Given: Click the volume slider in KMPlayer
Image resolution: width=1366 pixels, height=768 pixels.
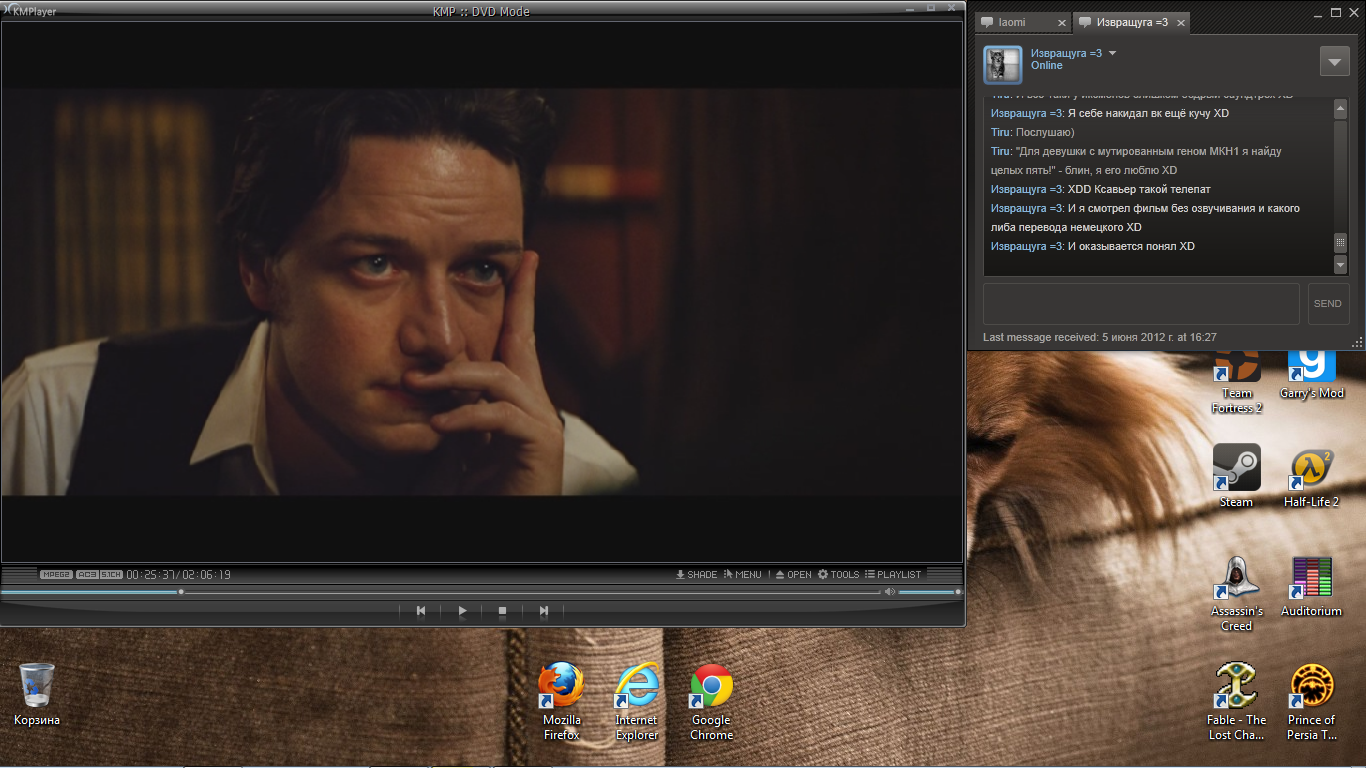Looking at the screenshot, I should tap(928, 592).
